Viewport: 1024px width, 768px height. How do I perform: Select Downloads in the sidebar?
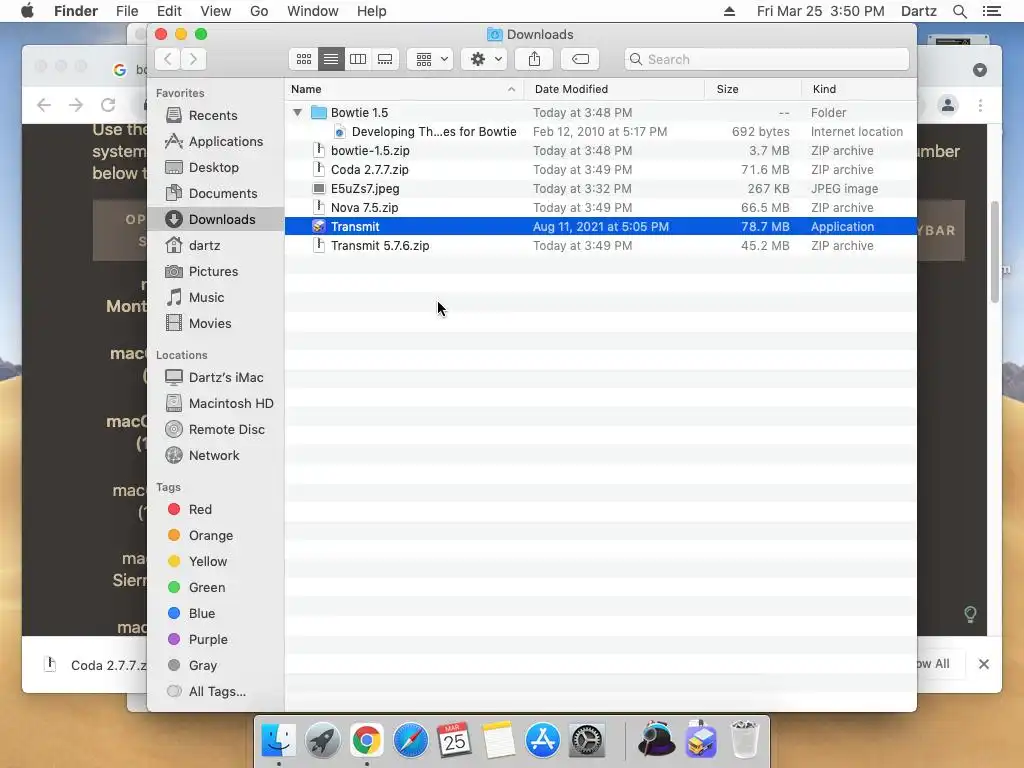pyautogui.click(x=216, y=219)
